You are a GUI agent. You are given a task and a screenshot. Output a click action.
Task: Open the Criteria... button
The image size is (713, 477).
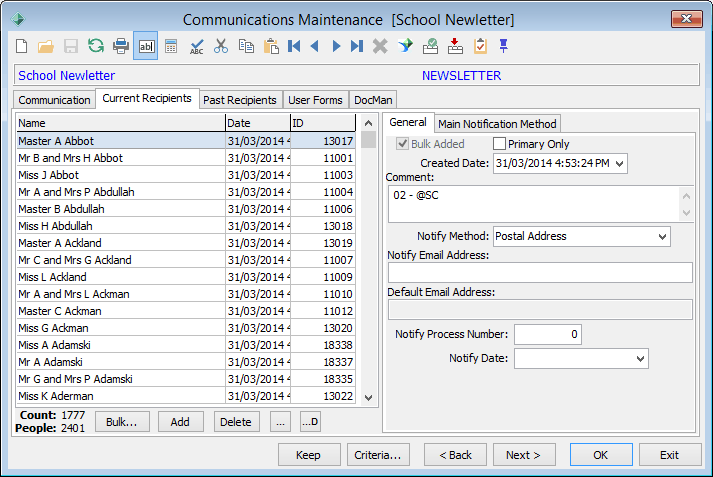[378, 455]
